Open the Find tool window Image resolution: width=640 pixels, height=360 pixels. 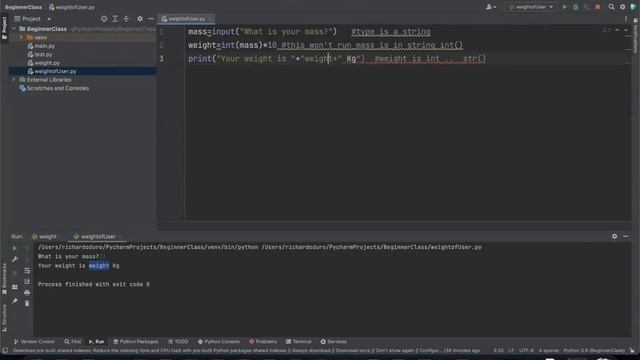click(73, 342)
